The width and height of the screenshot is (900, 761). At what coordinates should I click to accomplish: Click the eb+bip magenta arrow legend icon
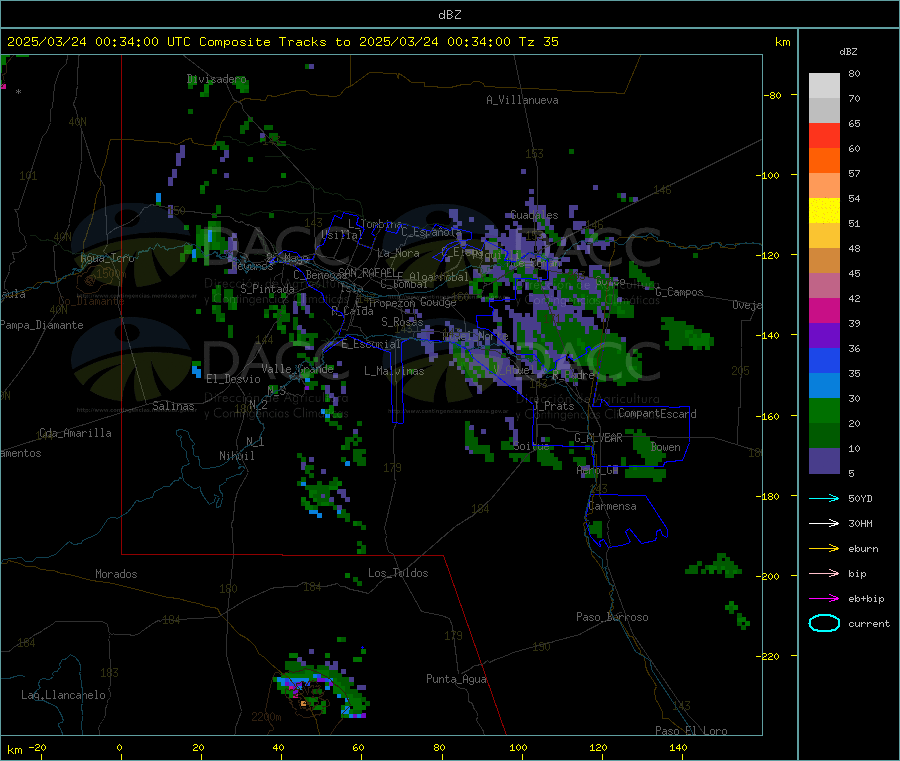(x=824, y=599)
